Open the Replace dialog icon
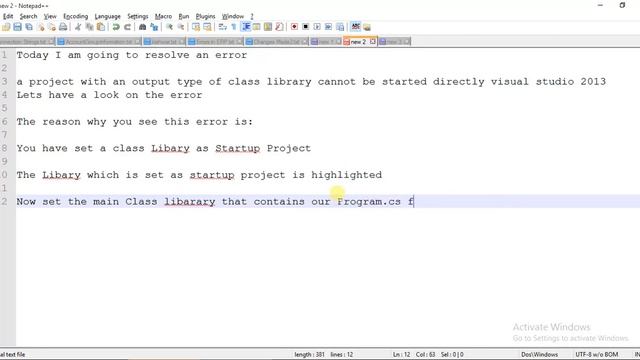The height and width of the screenshot is (360, 640). coord(154,27)
